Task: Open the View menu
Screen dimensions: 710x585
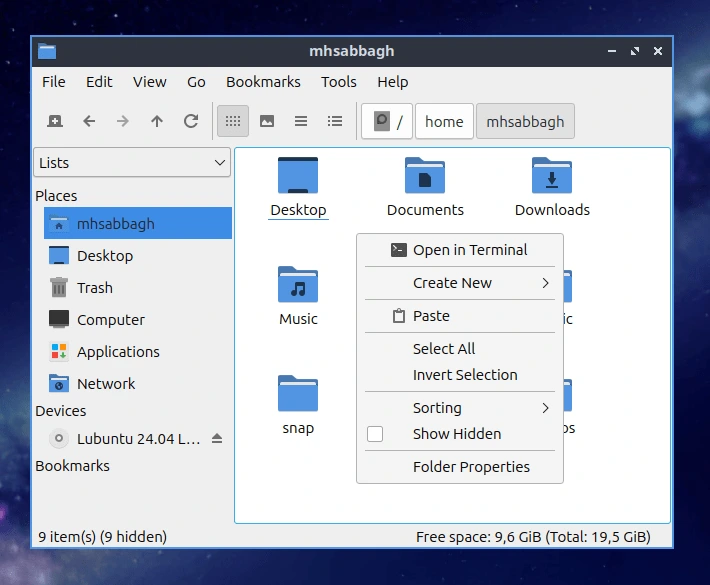Action: (149, 82)
